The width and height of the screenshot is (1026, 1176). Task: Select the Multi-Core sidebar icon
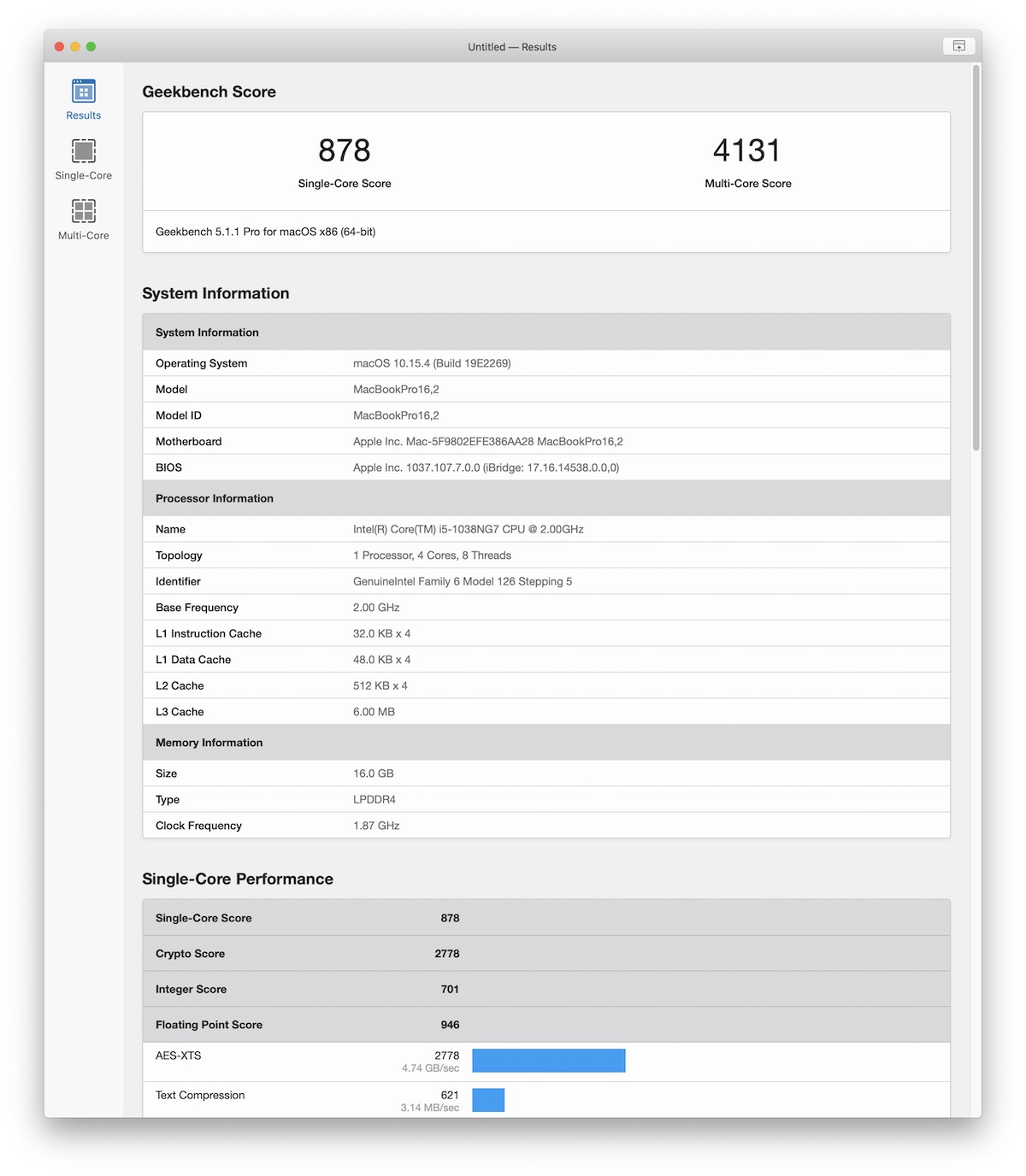click(83, 220)
